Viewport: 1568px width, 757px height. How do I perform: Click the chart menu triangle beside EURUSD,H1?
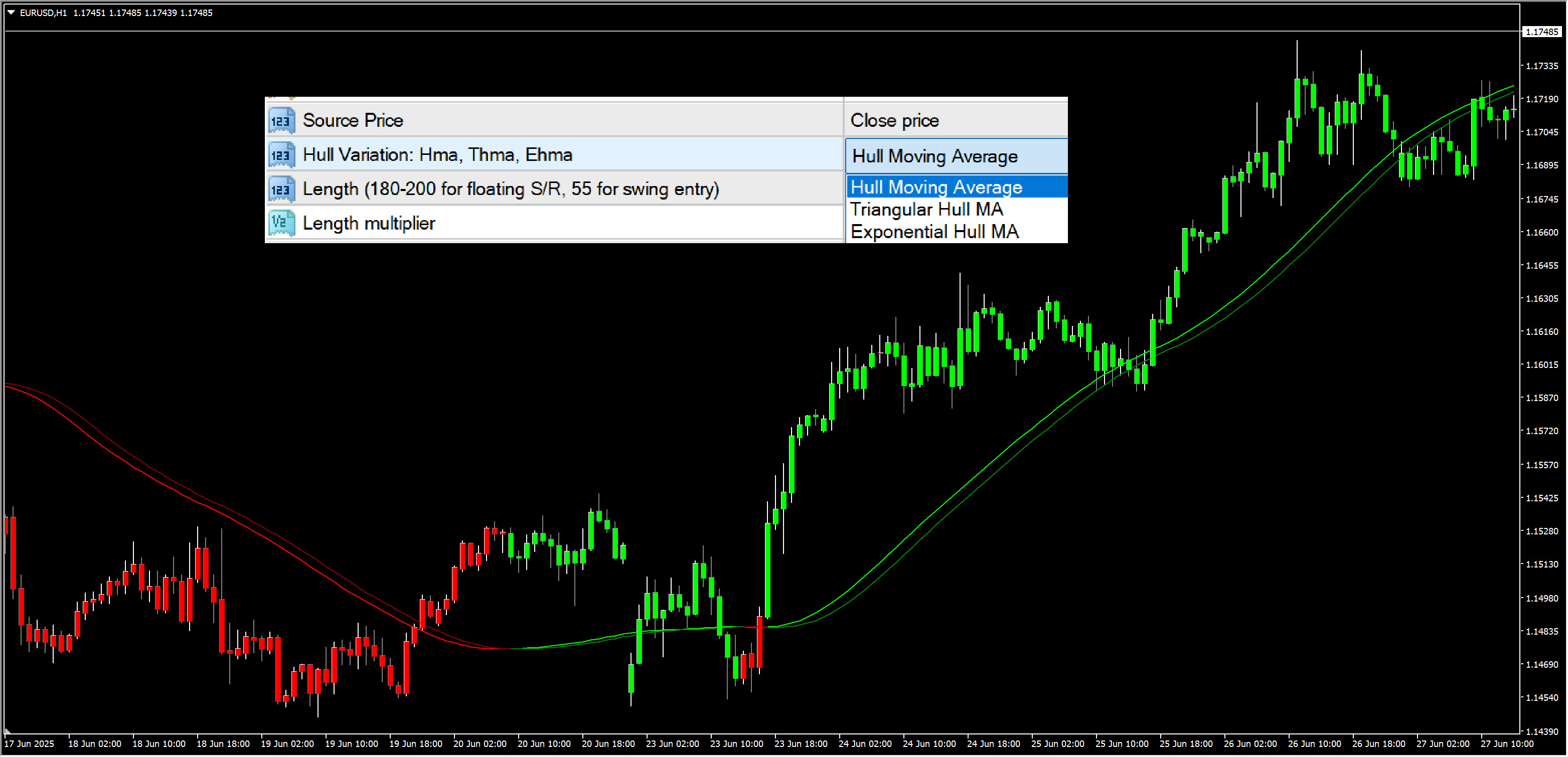(x=11, y=12)
